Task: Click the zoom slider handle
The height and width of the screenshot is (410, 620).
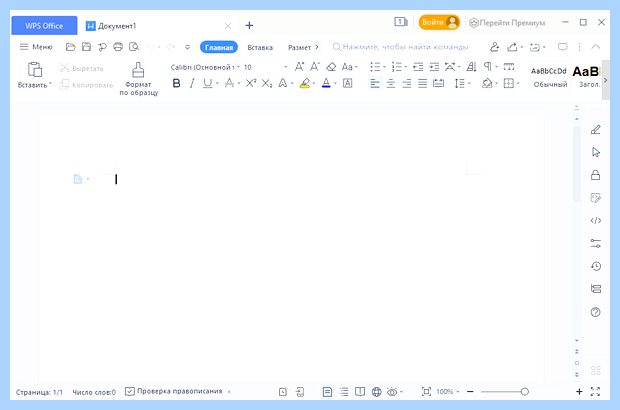Action: tap(524, 392)
